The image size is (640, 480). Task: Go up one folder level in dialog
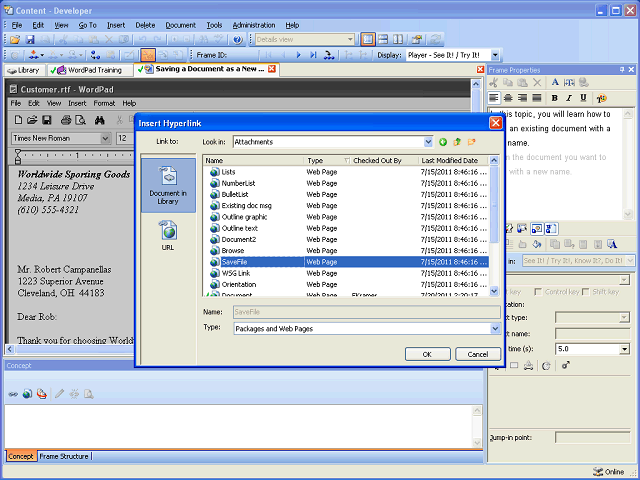coord(457,142)
